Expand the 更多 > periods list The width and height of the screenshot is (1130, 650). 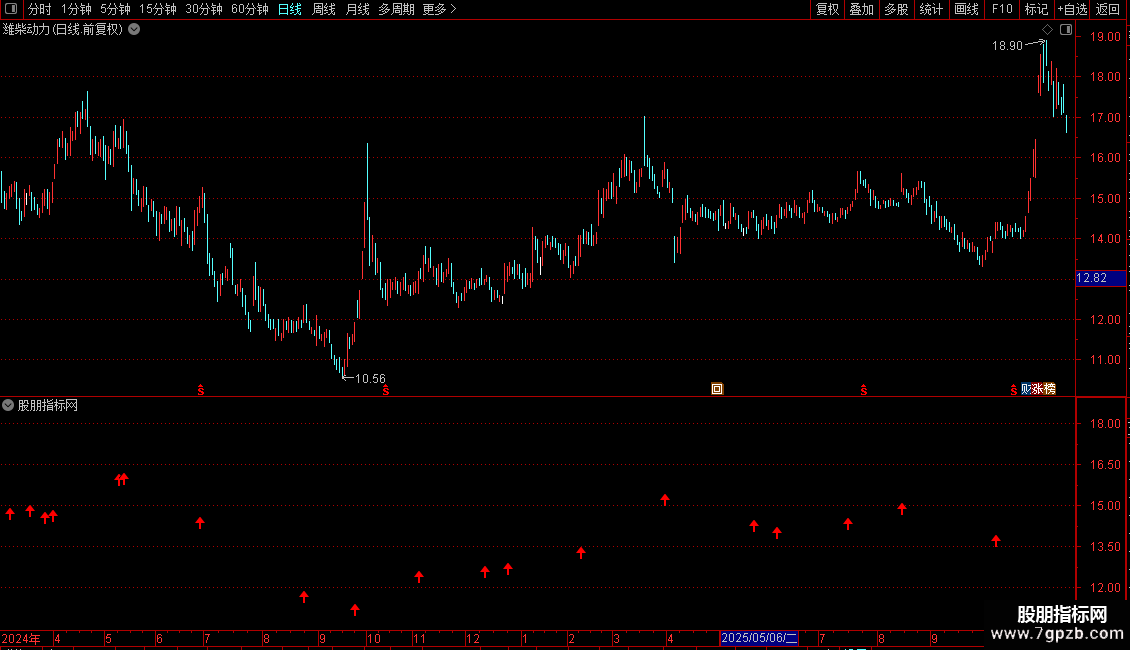(440, 9)
